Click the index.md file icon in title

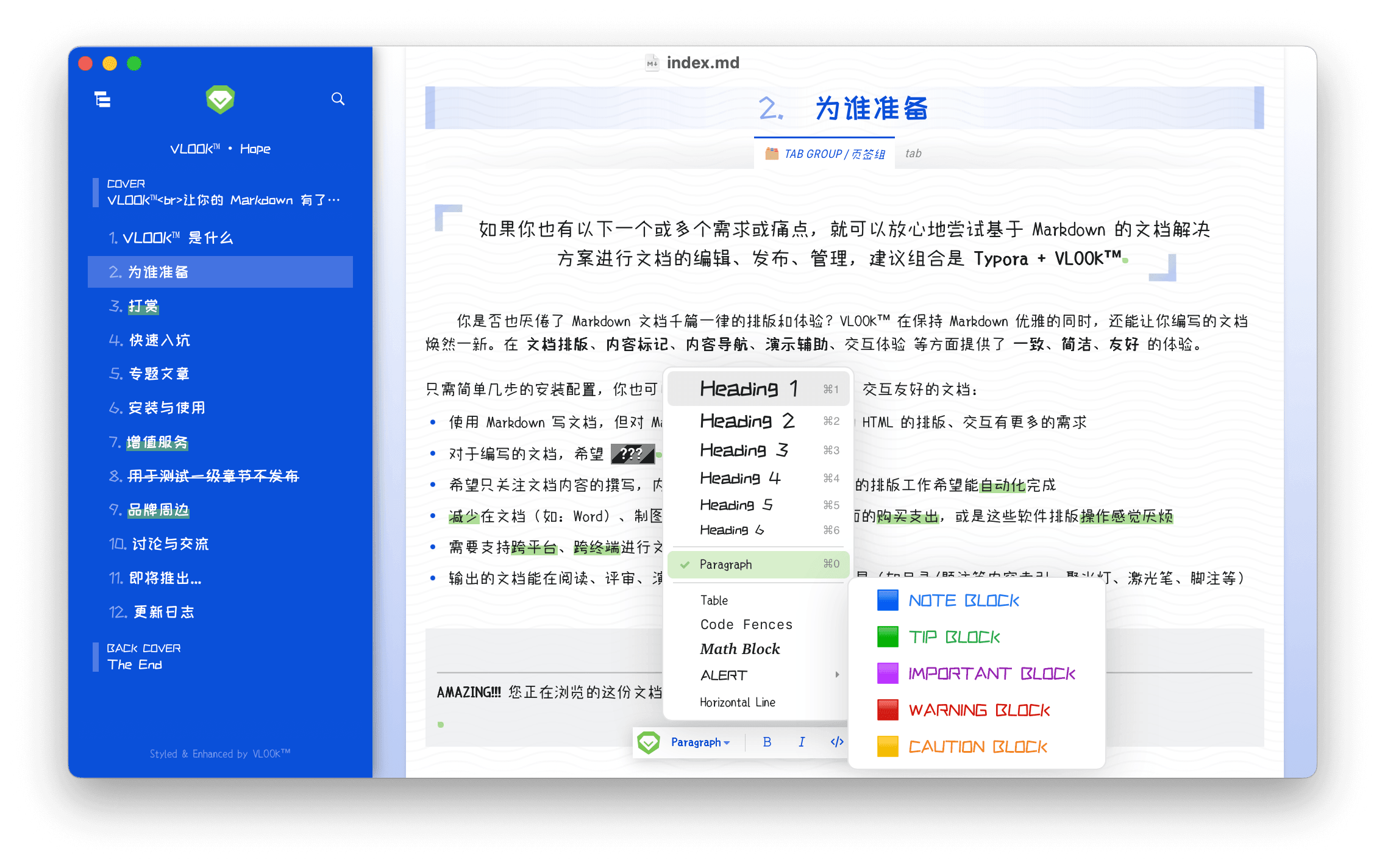(652, 63)
